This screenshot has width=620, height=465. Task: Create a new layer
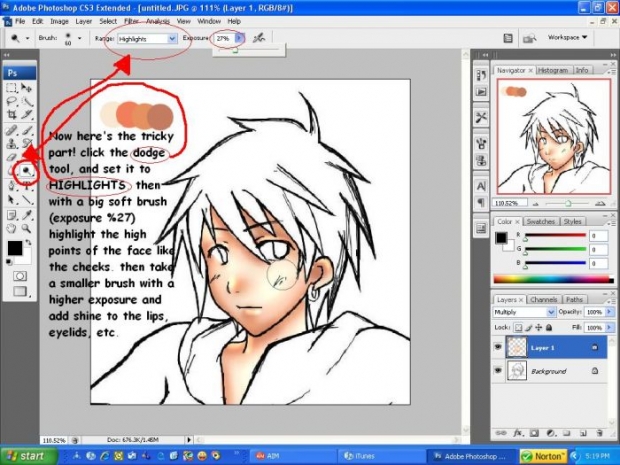[x=582, y=433]
